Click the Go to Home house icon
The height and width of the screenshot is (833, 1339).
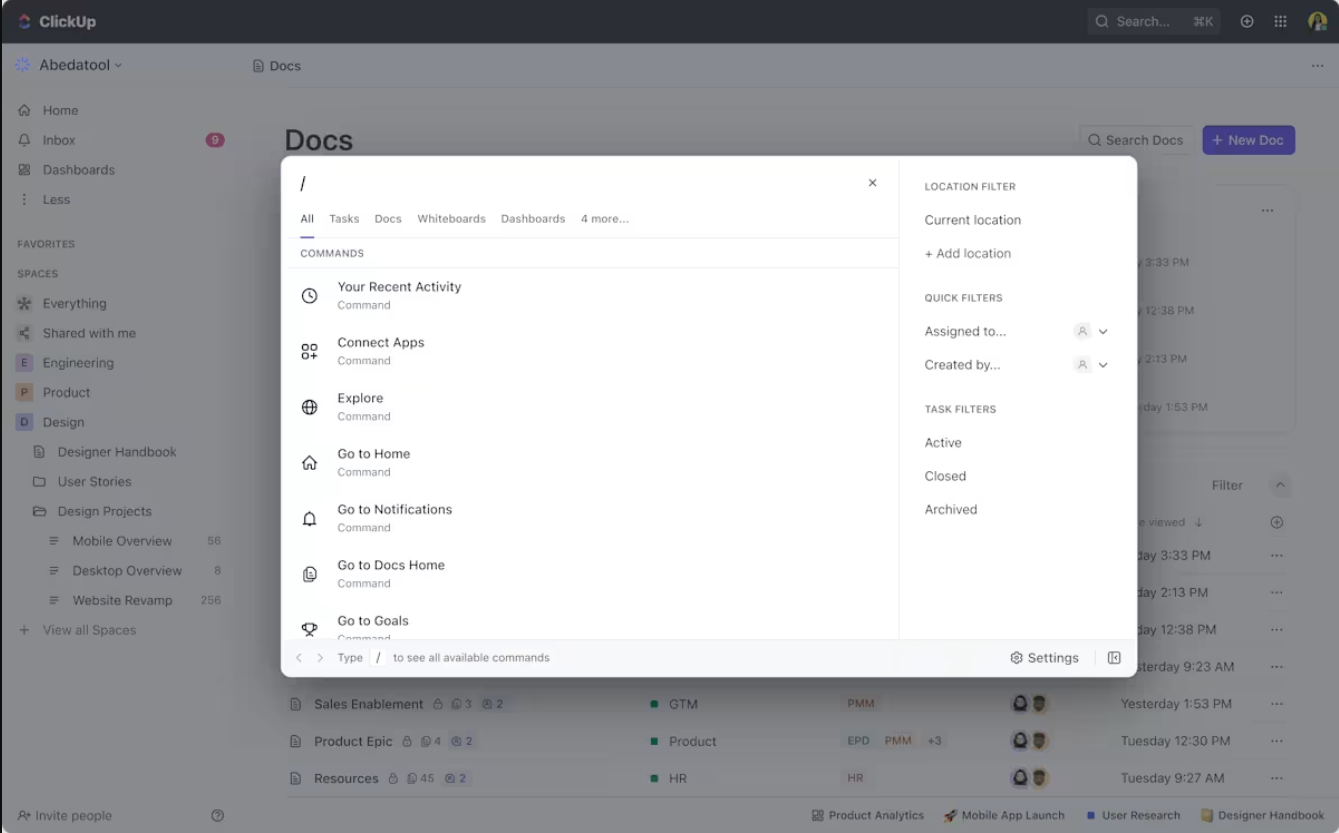click(310, 463)
